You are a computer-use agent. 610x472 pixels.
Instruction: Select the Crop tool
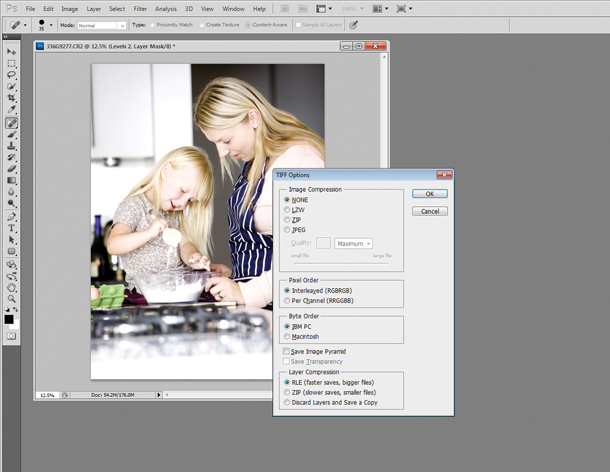pos(11,98)
